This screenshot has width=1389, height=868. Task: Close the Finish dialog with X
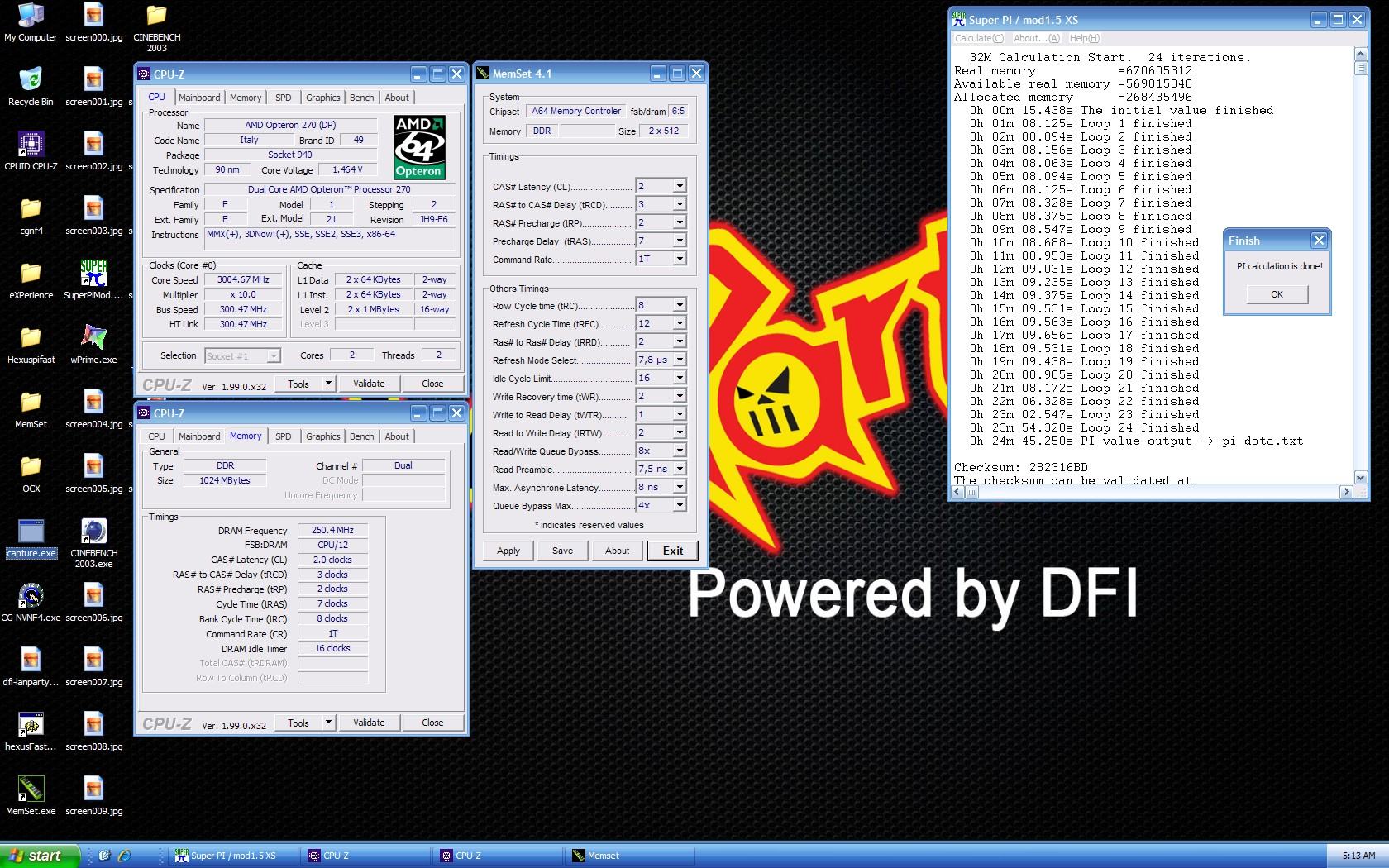[x=1319, y=241]
